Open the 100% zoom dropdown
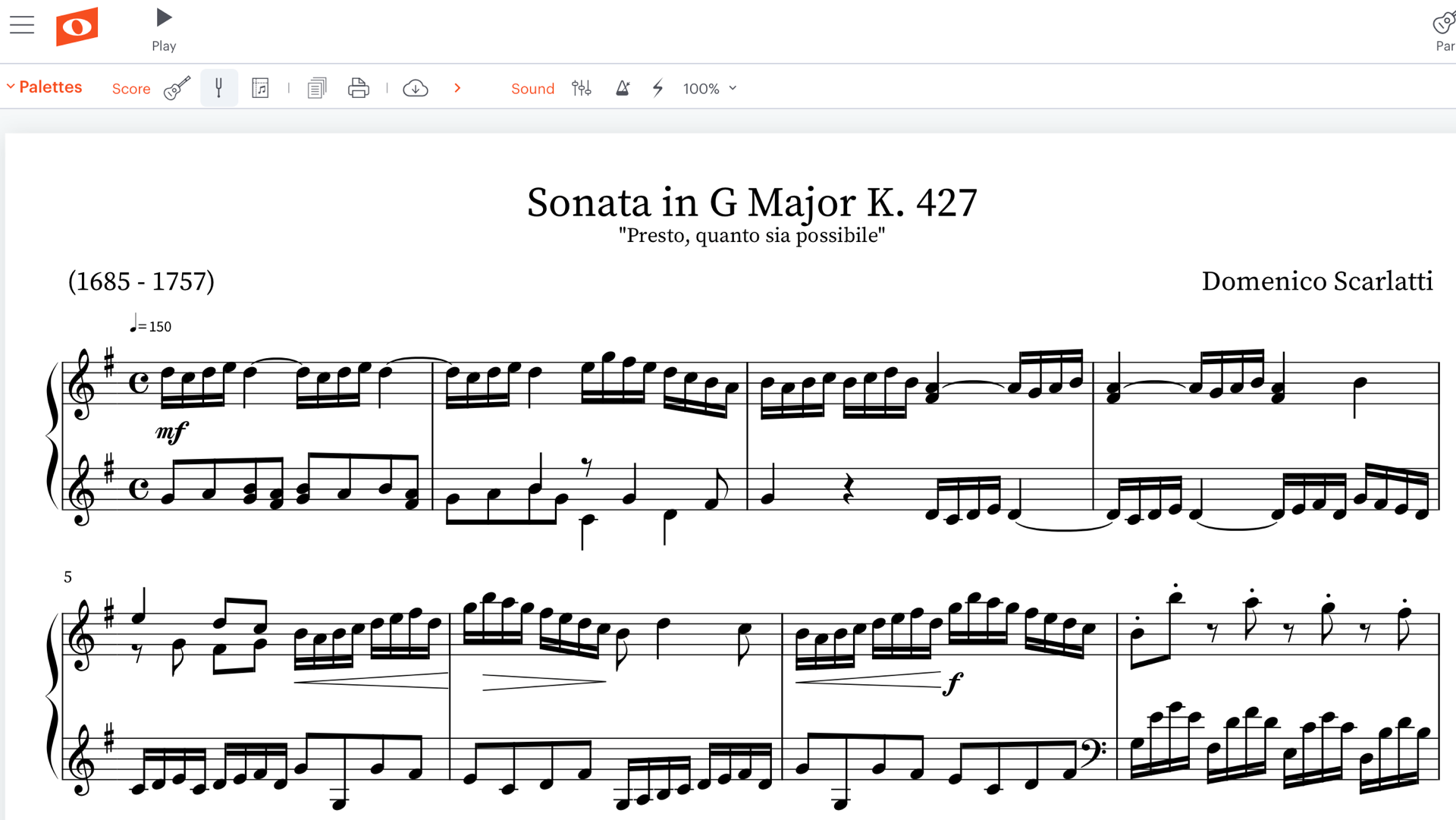Image resolution: width=1456 pixels, height=820 pixels. click(710, 89)
